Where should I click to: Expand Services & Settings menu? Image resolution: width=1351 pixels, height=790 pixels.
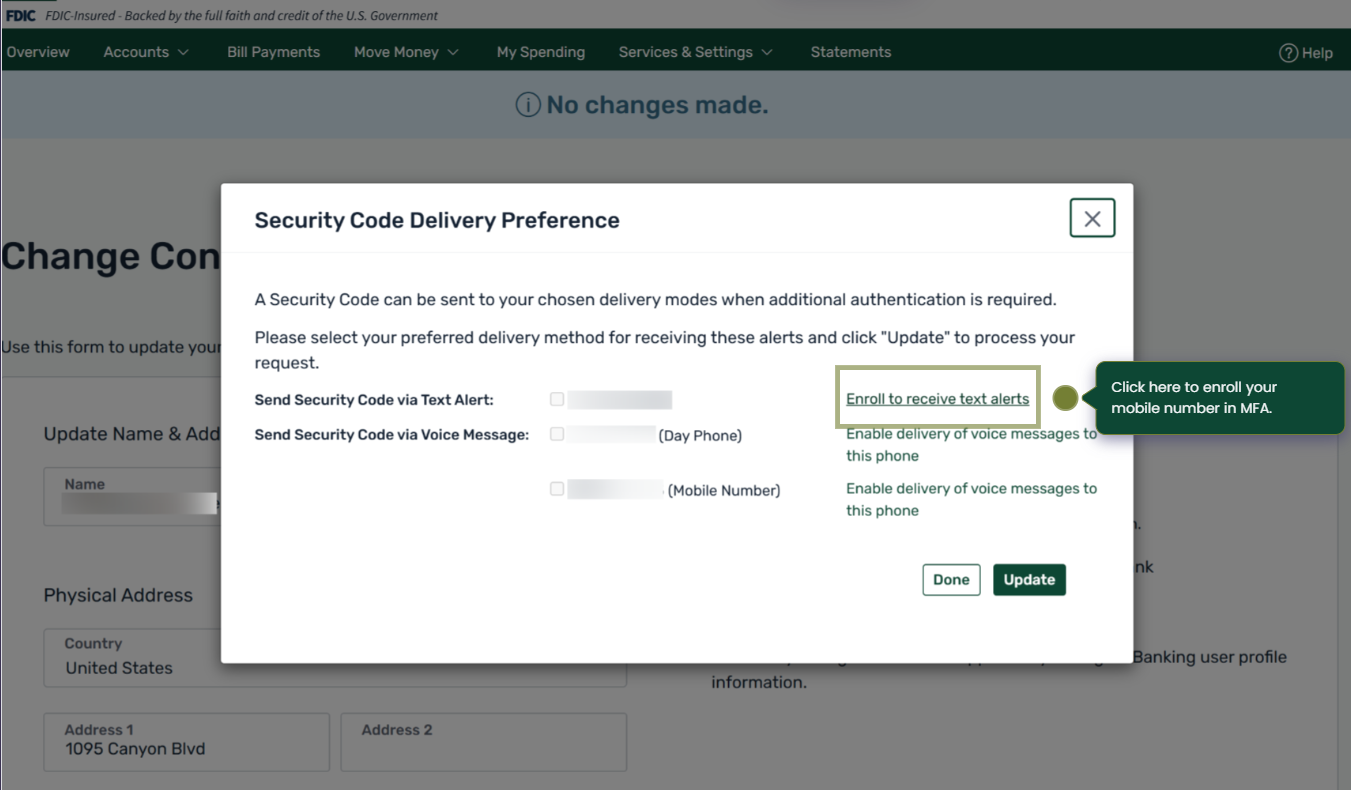pyautogui.click(x=695, y=52)
